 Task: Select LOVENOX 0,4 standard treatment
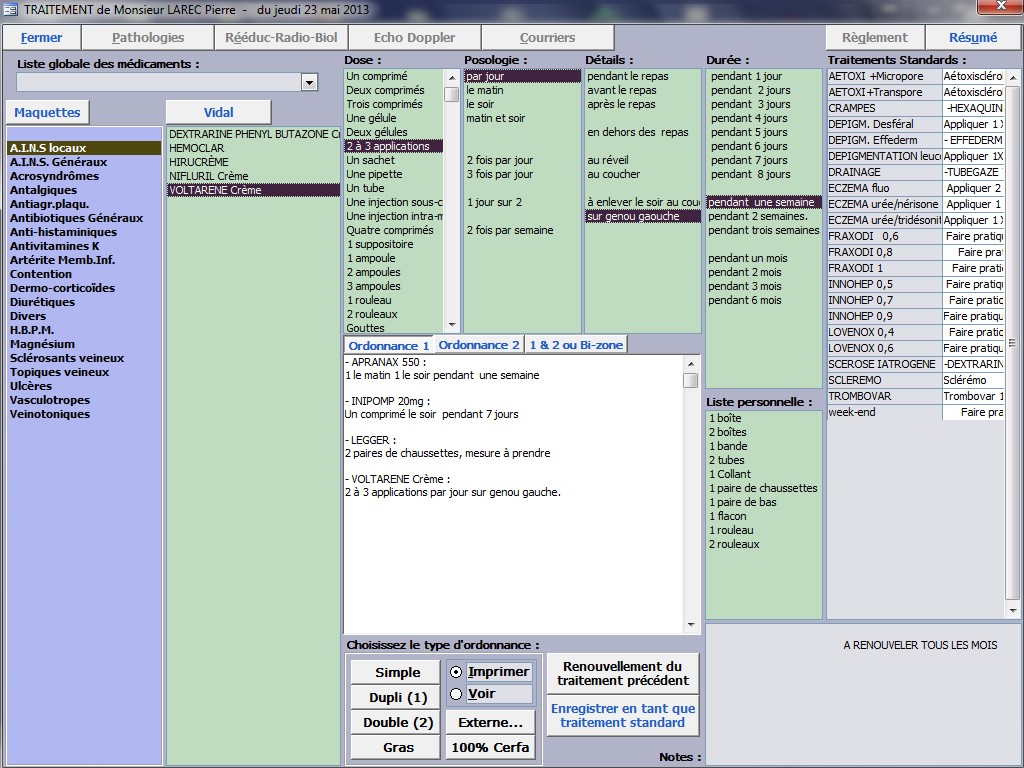click(x=861, y=332)
